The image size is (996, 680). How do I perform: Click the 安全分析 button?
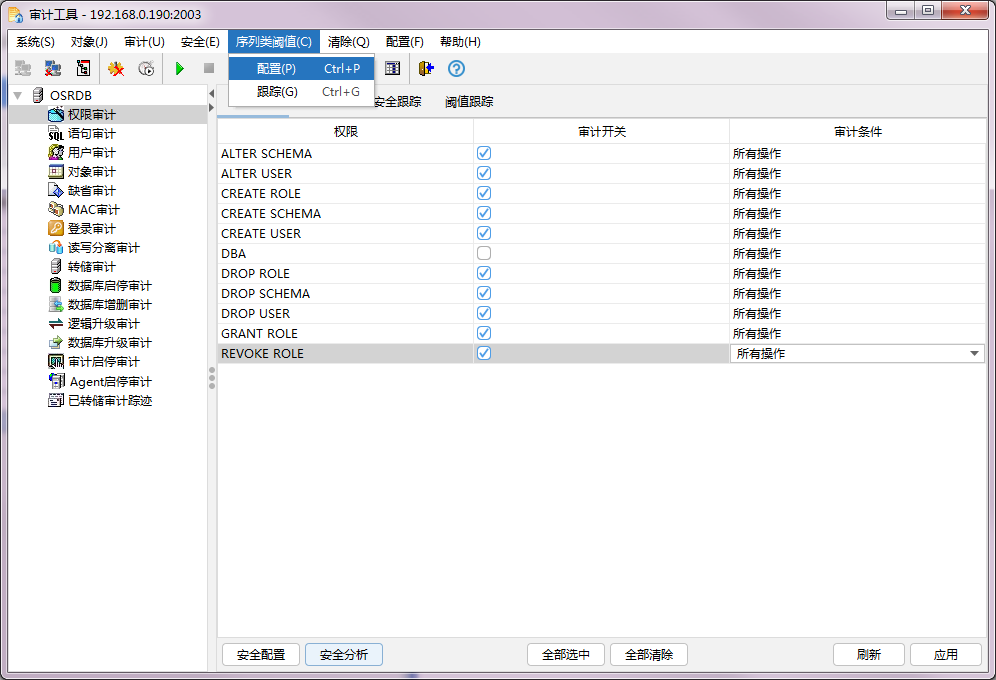(x=343, y=654)
